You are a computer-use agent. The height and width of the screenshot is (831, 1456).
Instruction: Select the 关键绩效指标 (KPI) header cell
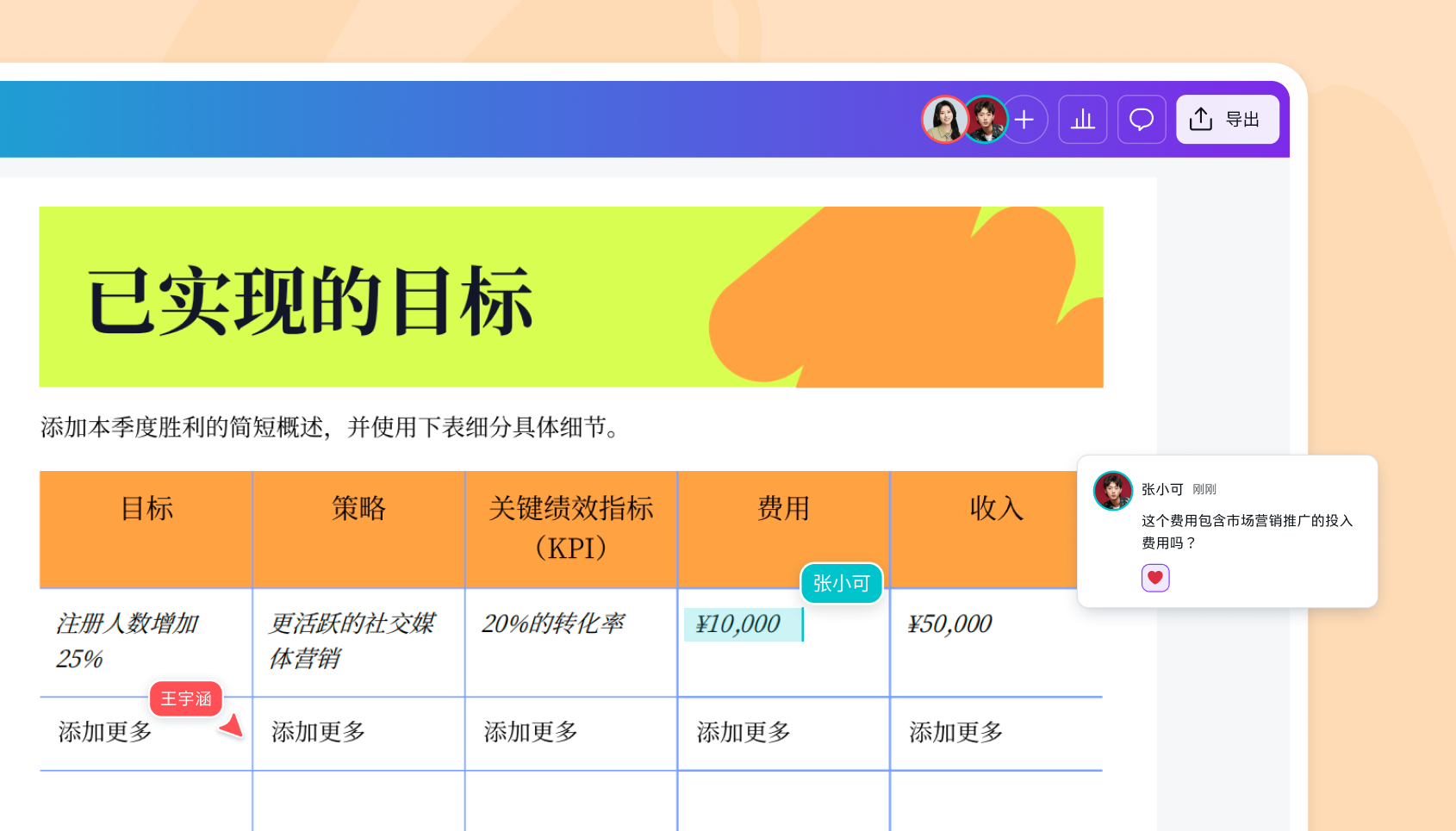571,530
